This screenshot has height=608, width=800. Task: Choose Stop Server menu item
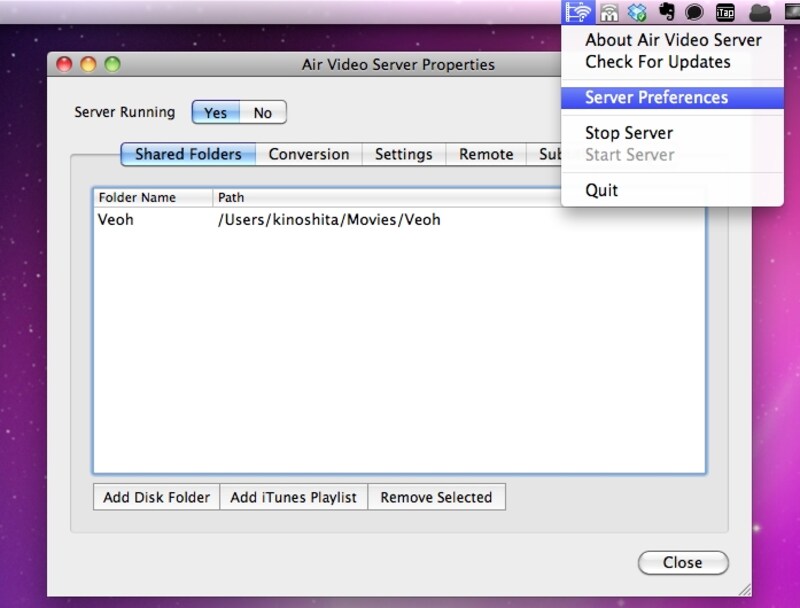(x=672, y=133)
